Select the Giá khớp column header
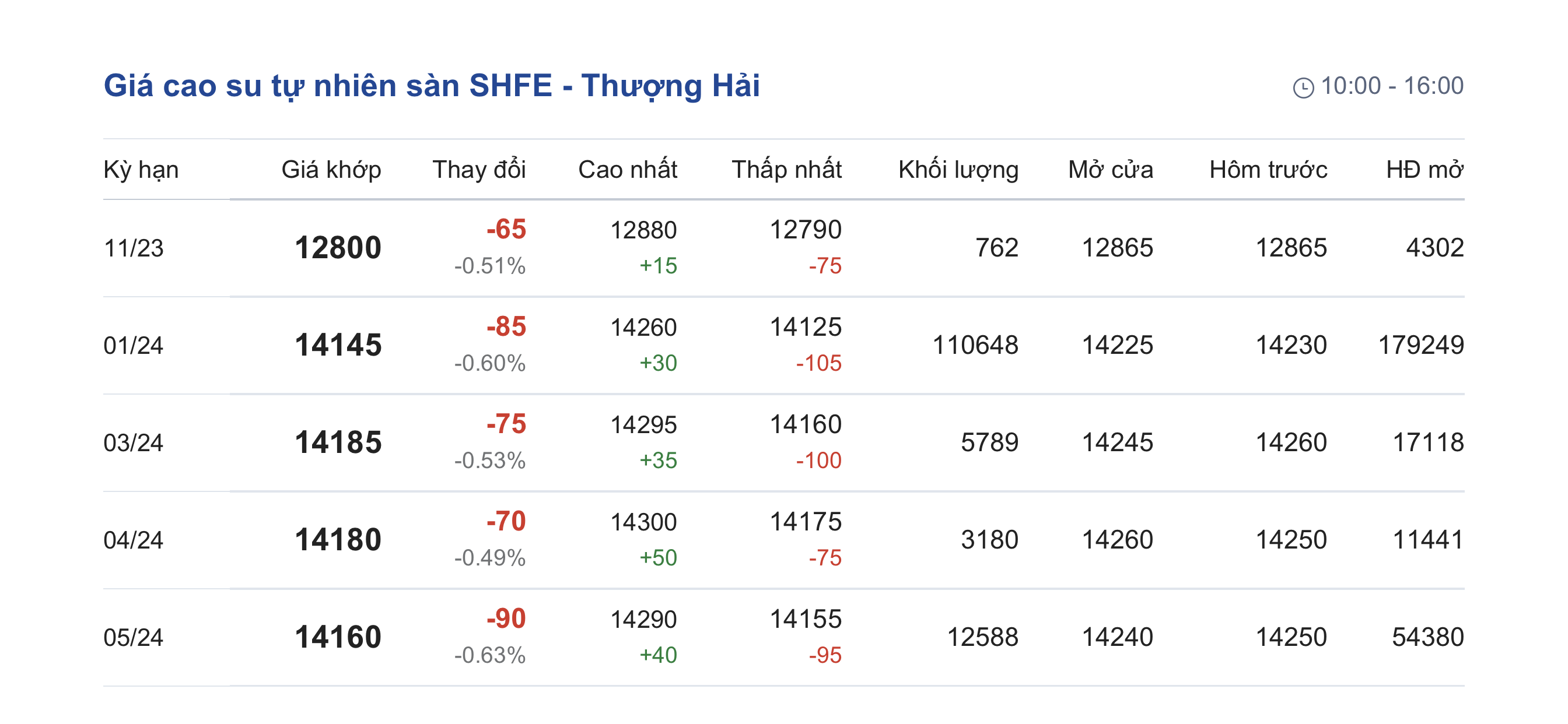Viewport: 1568px width, 724px height. tap(331, 169)
